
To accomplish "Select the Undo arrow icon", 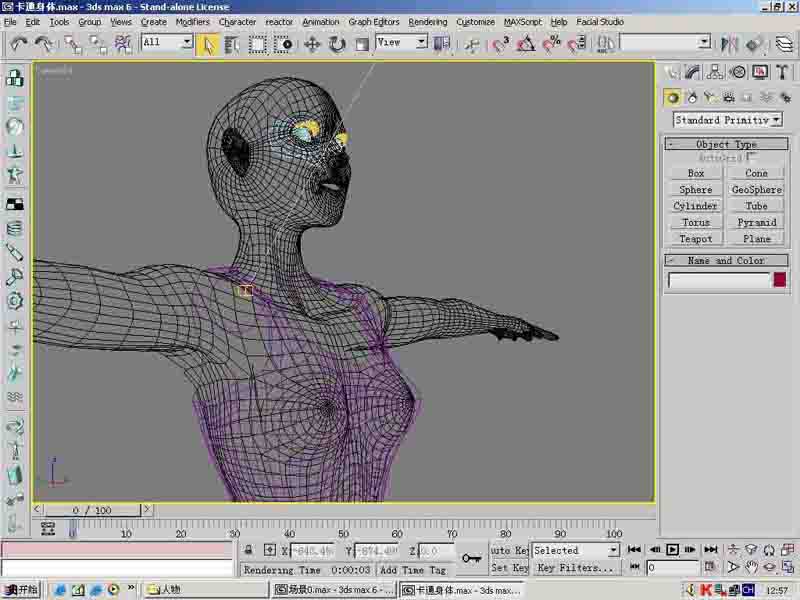I will 19,44.
